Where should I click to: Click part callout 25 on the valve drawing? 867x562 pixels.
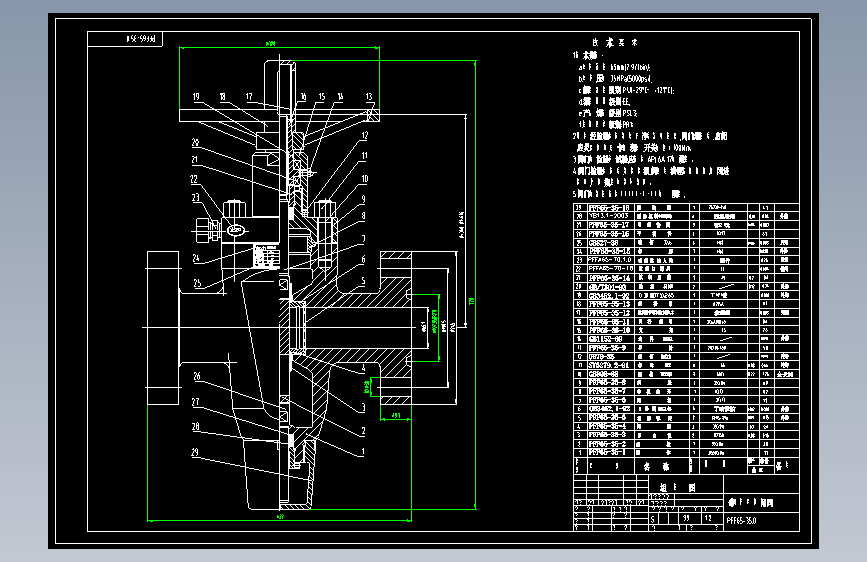click(197, 283)
